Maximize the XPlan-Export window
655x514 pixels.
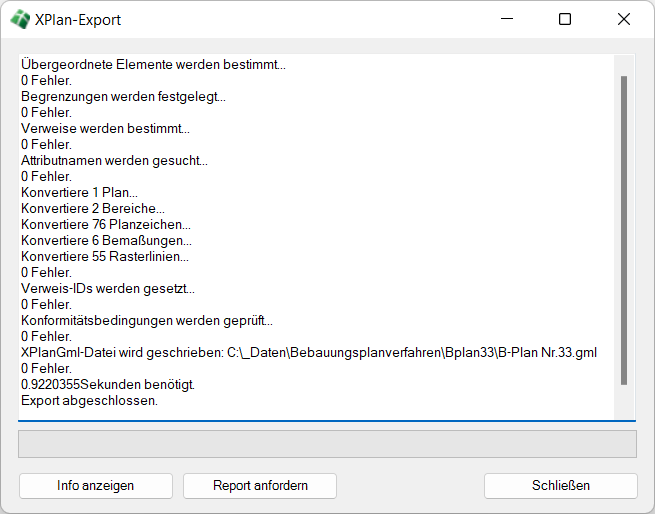point(565,19)
